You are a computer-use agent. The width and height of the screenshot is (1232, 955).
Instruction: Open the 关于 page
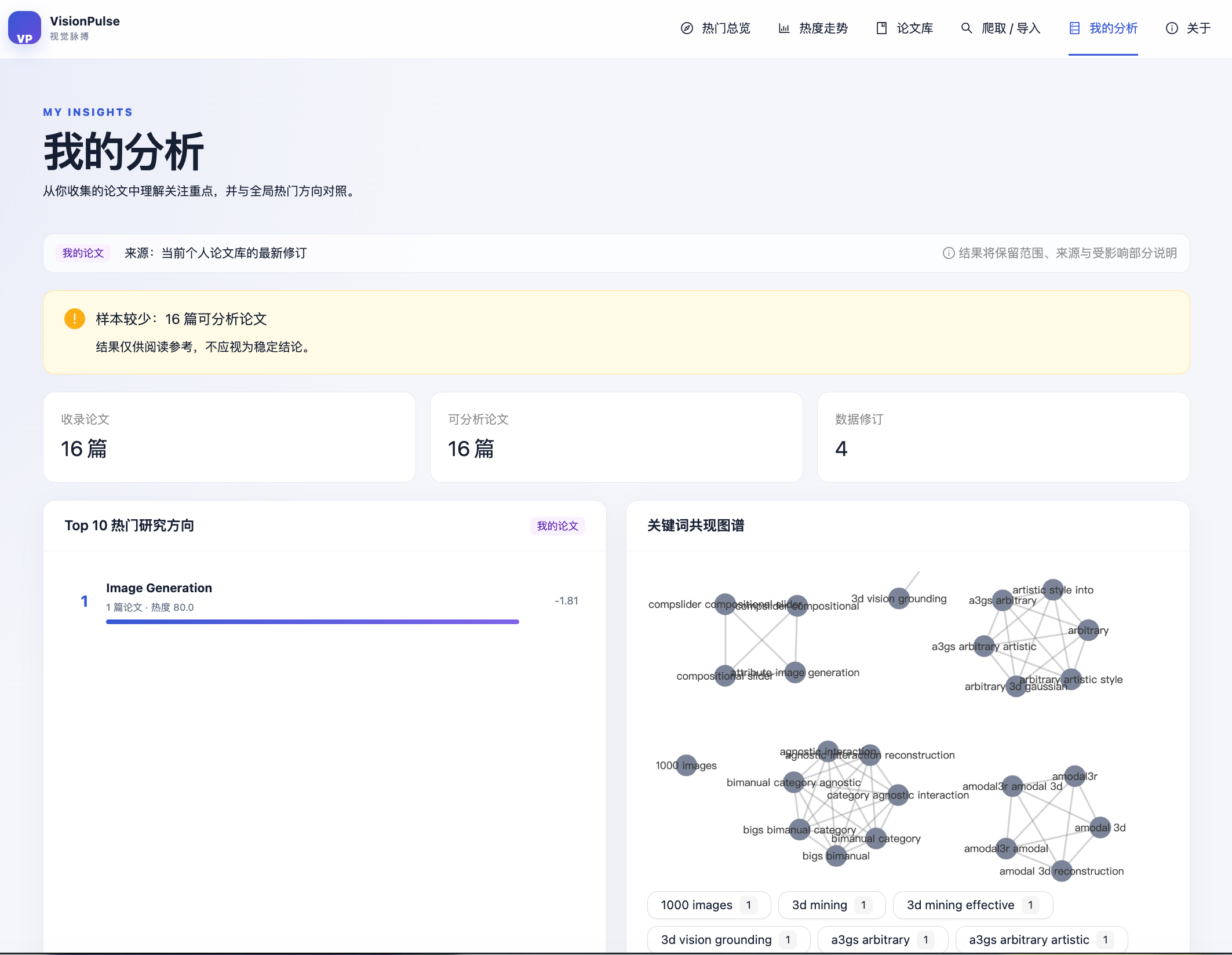(1189, 28)
